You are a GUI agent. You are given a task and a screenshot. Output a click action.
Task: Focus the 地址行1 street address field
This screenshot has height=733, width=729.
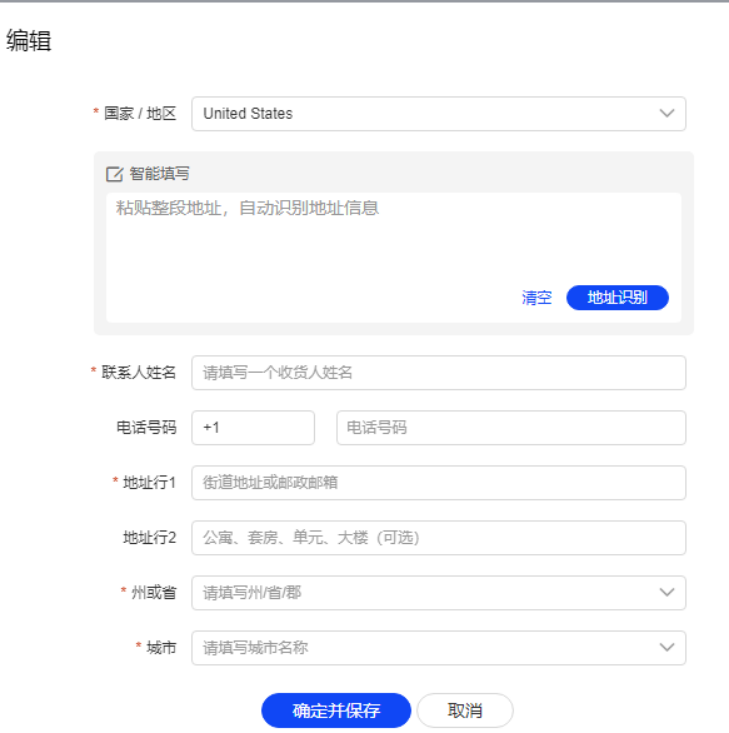(438, 483)
